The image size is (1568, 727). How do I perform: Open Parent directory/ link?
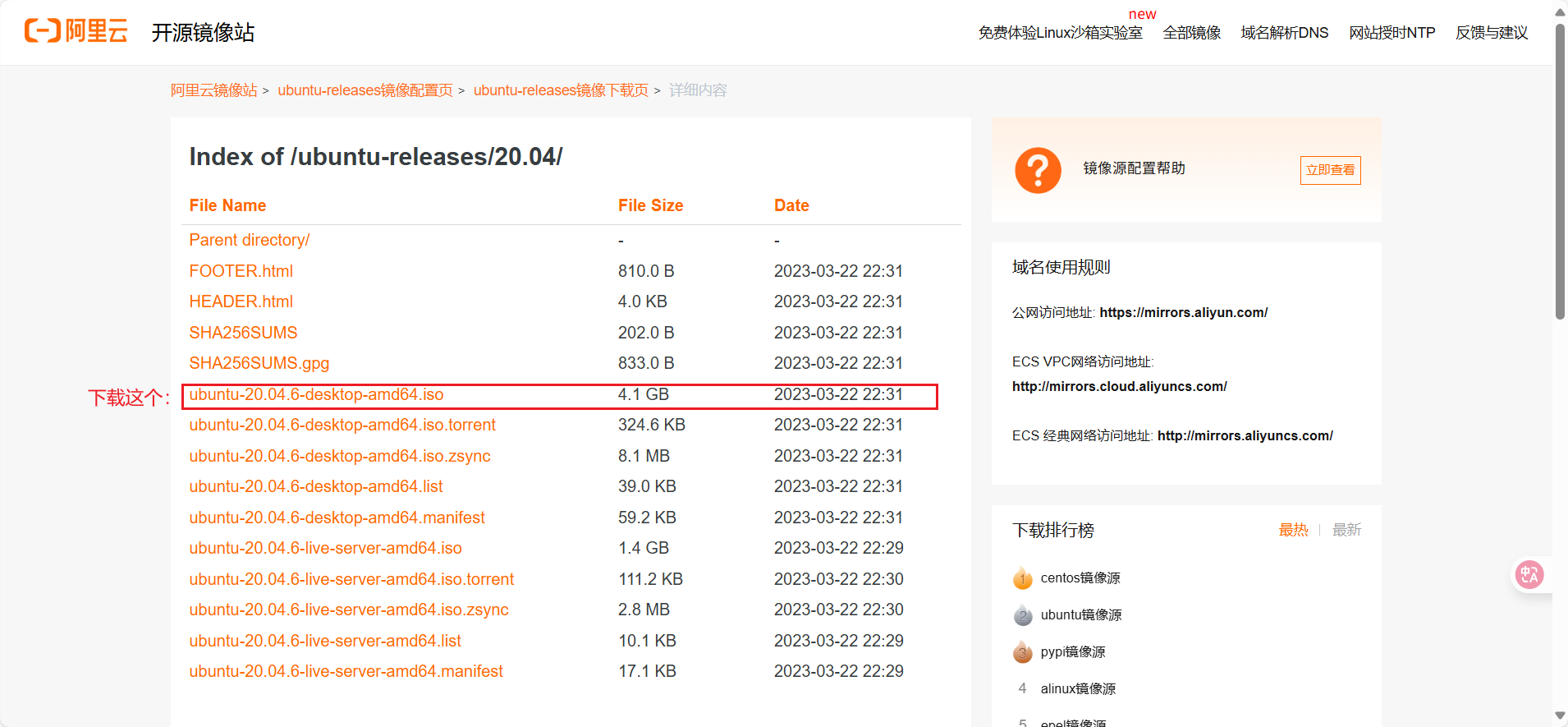[249, 240]
